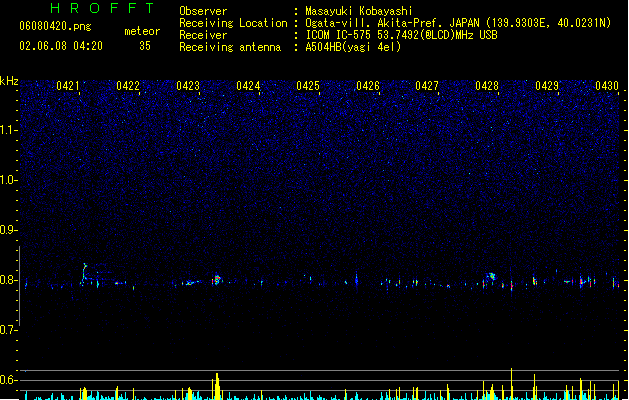Click the Receiving antenna field label
This screenshot has width=629, height=400.
(230, 47)
